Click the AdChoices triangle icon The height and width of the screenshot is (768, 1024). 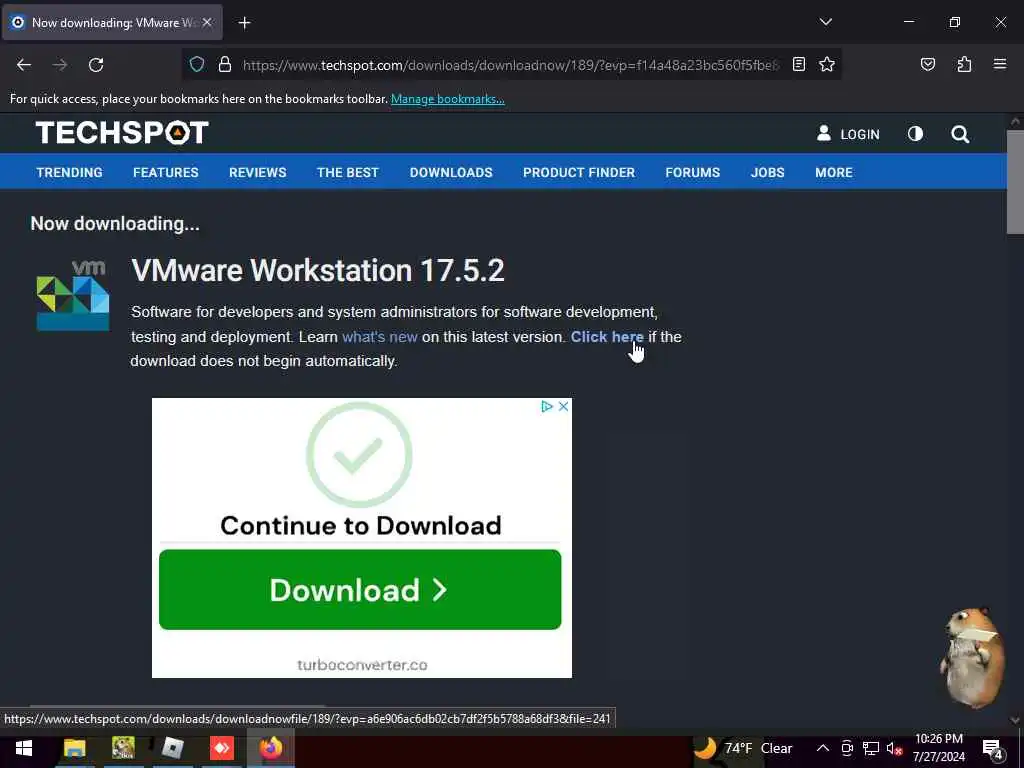(x=547, y=406)
